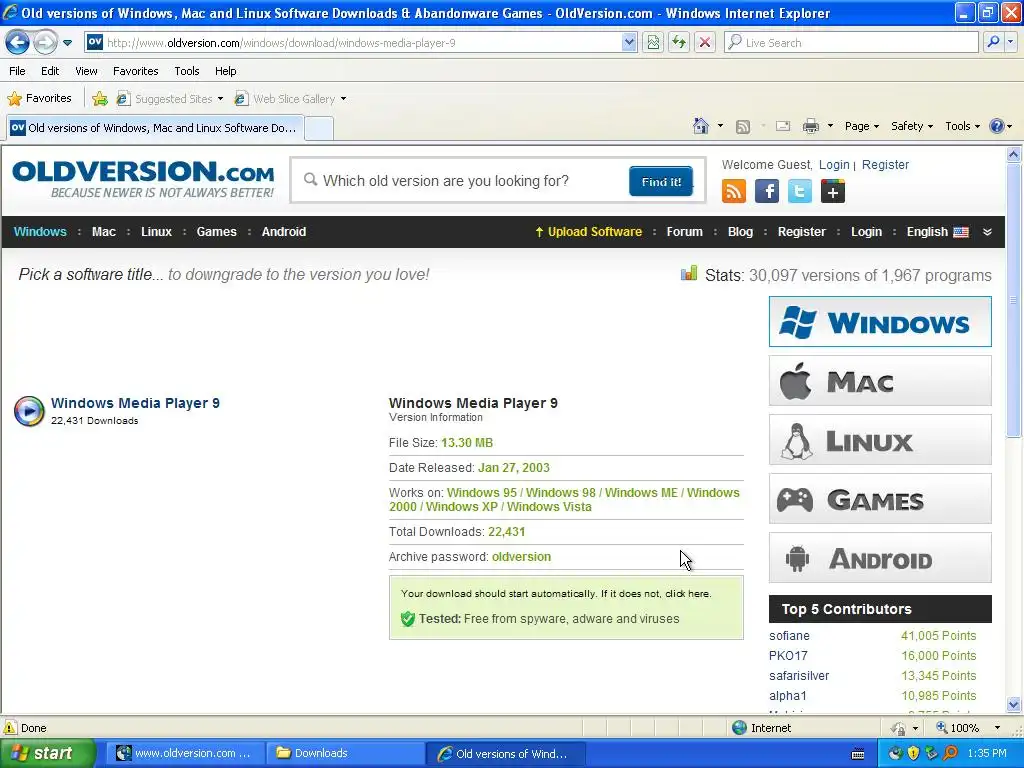
Task: Click the Facebook icon
Action: [767, 191]
